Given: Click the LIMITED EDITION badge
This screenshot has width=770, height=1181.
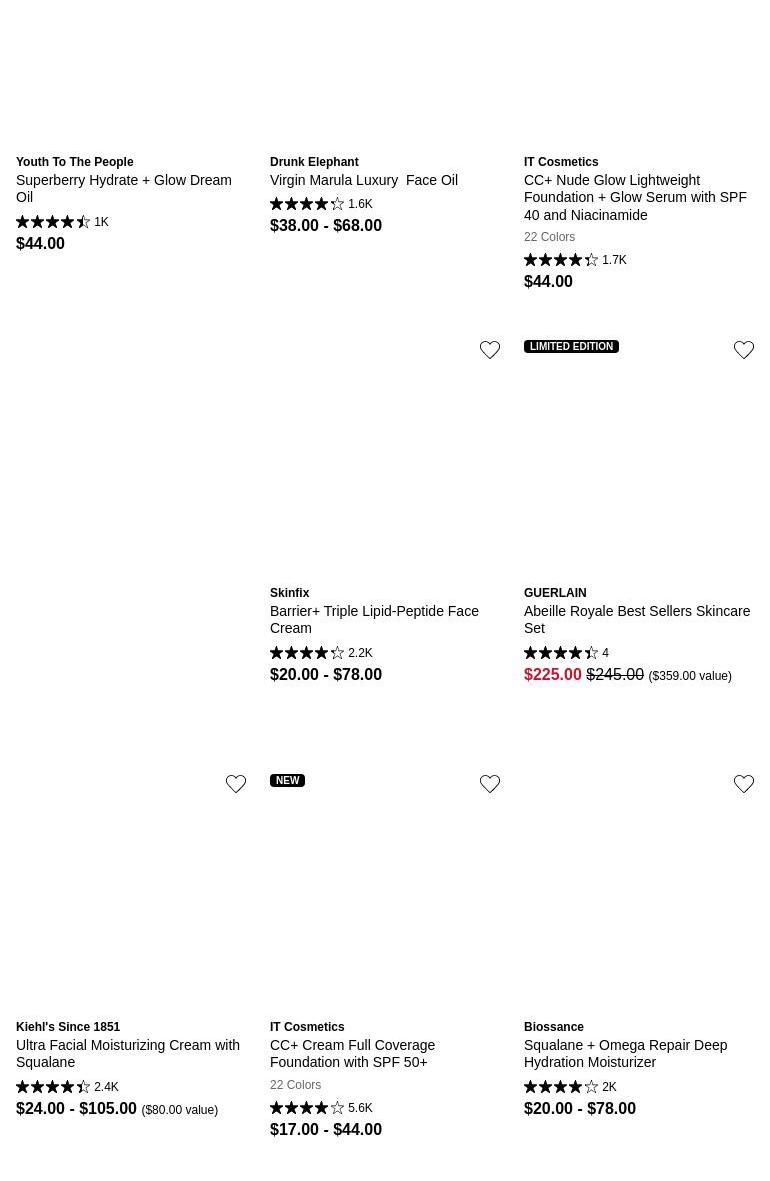Looking at the screenshot, I should click(571, 346).
